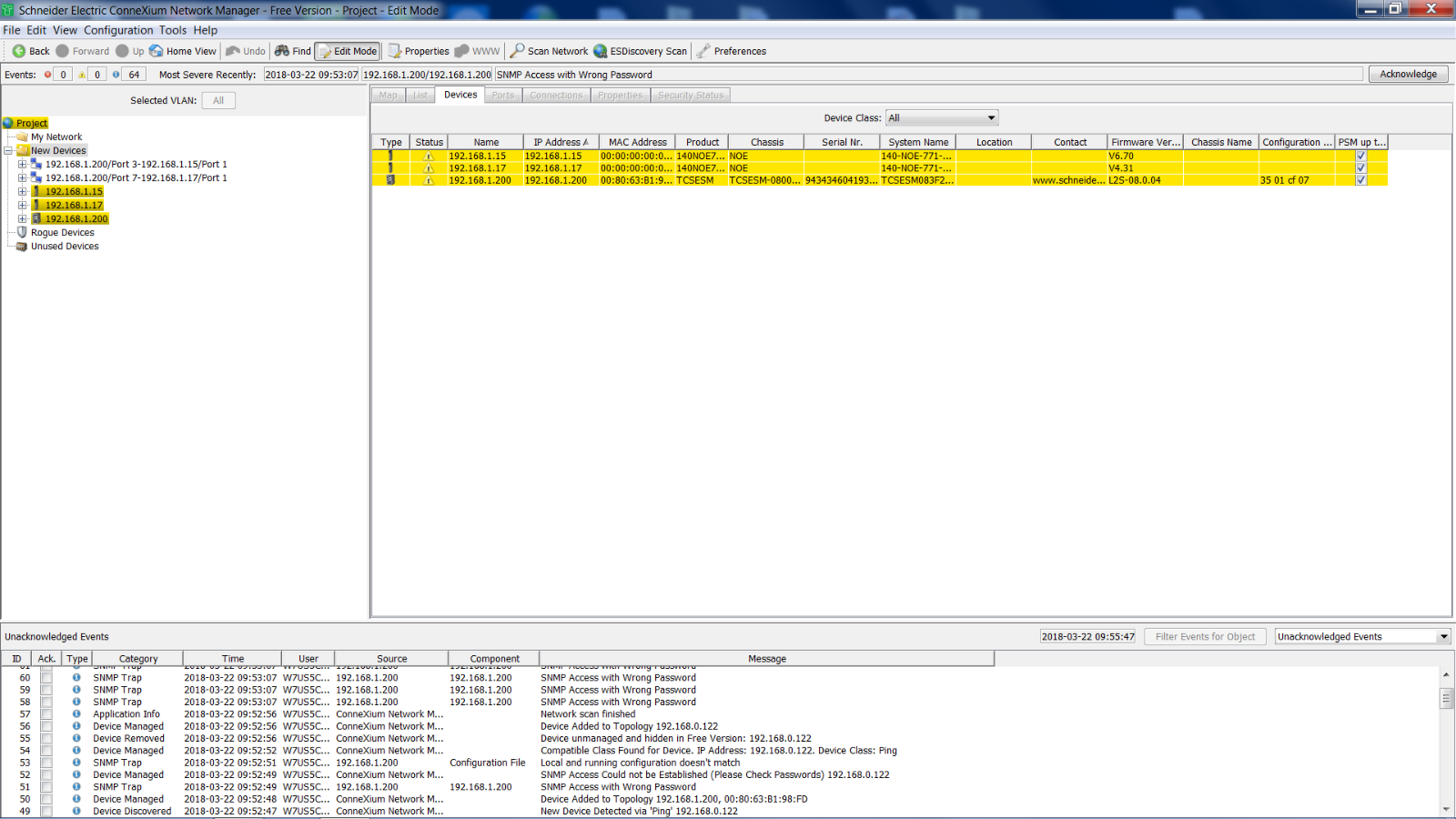
Task: Check the Ack. box for event 50
Action: pyautogui.click(x=46, y=800)
